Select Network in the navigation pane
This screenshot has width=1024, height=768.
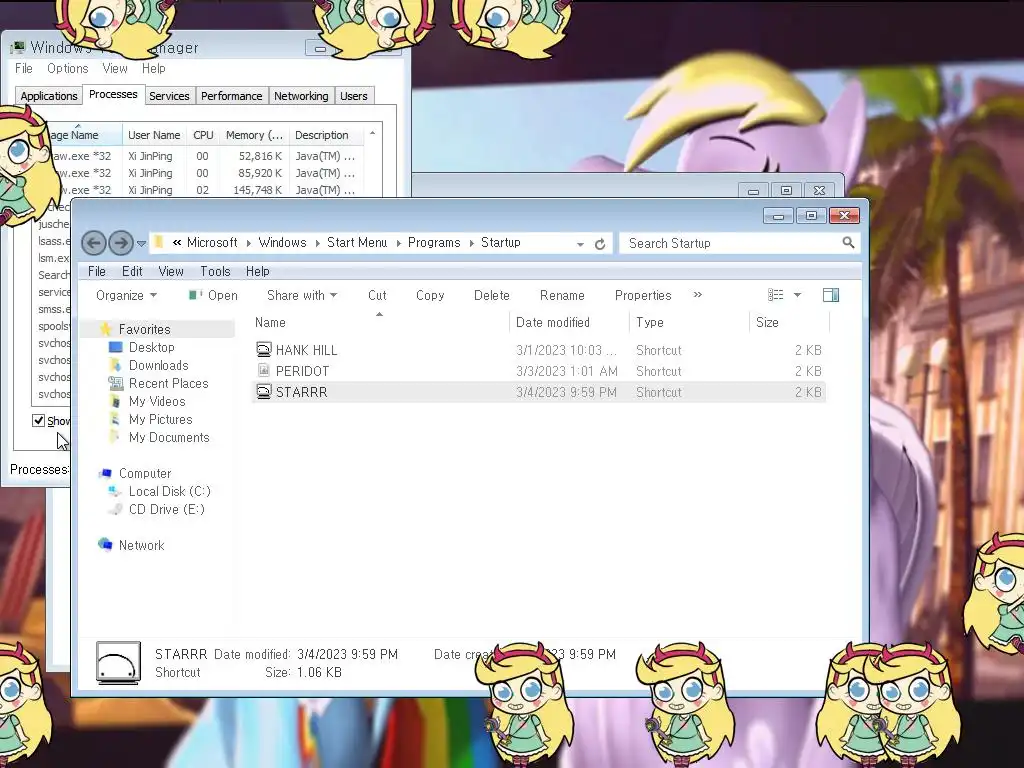(x=141, y=545)
